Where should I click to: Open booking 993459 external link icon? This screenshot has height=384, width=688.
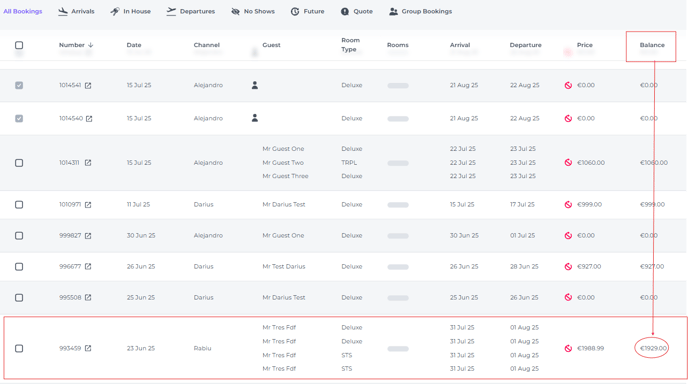point(88,348)
